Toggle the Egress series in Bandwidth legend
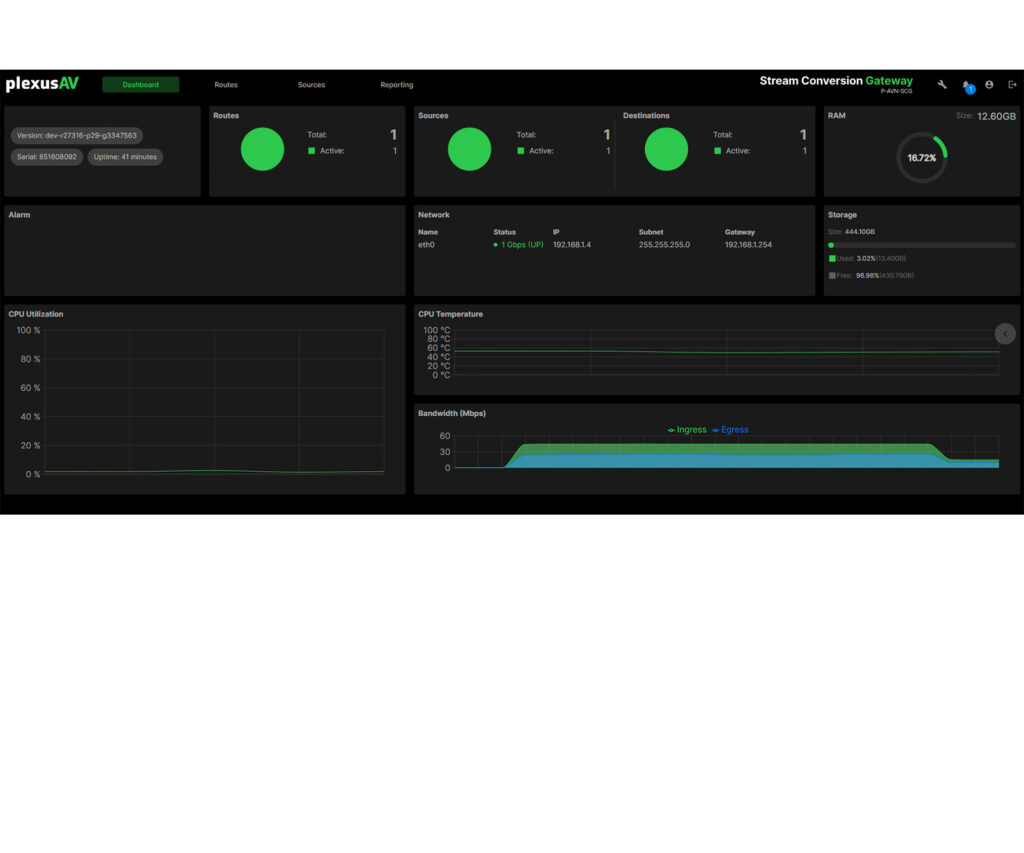Screen dimensions: 1024x853 (x=730, y=430)
